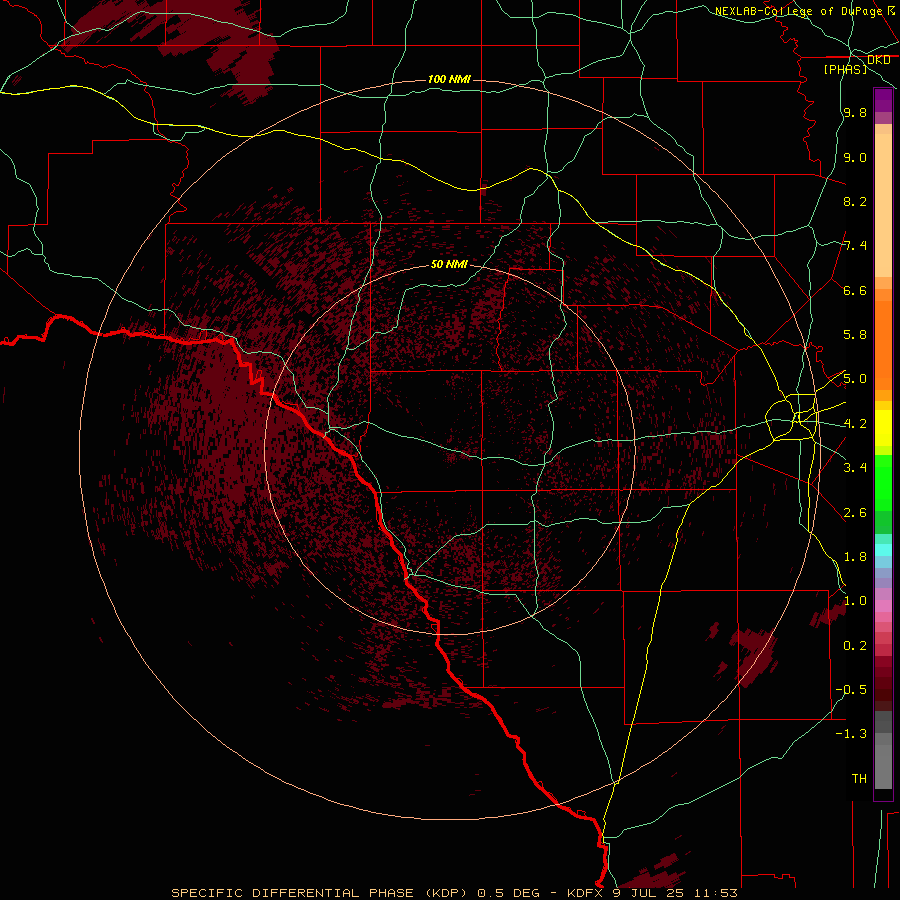Click the gray bottom segment of the color bar
The width and height of the screenshot is (900, 900).
click(883, 767)
